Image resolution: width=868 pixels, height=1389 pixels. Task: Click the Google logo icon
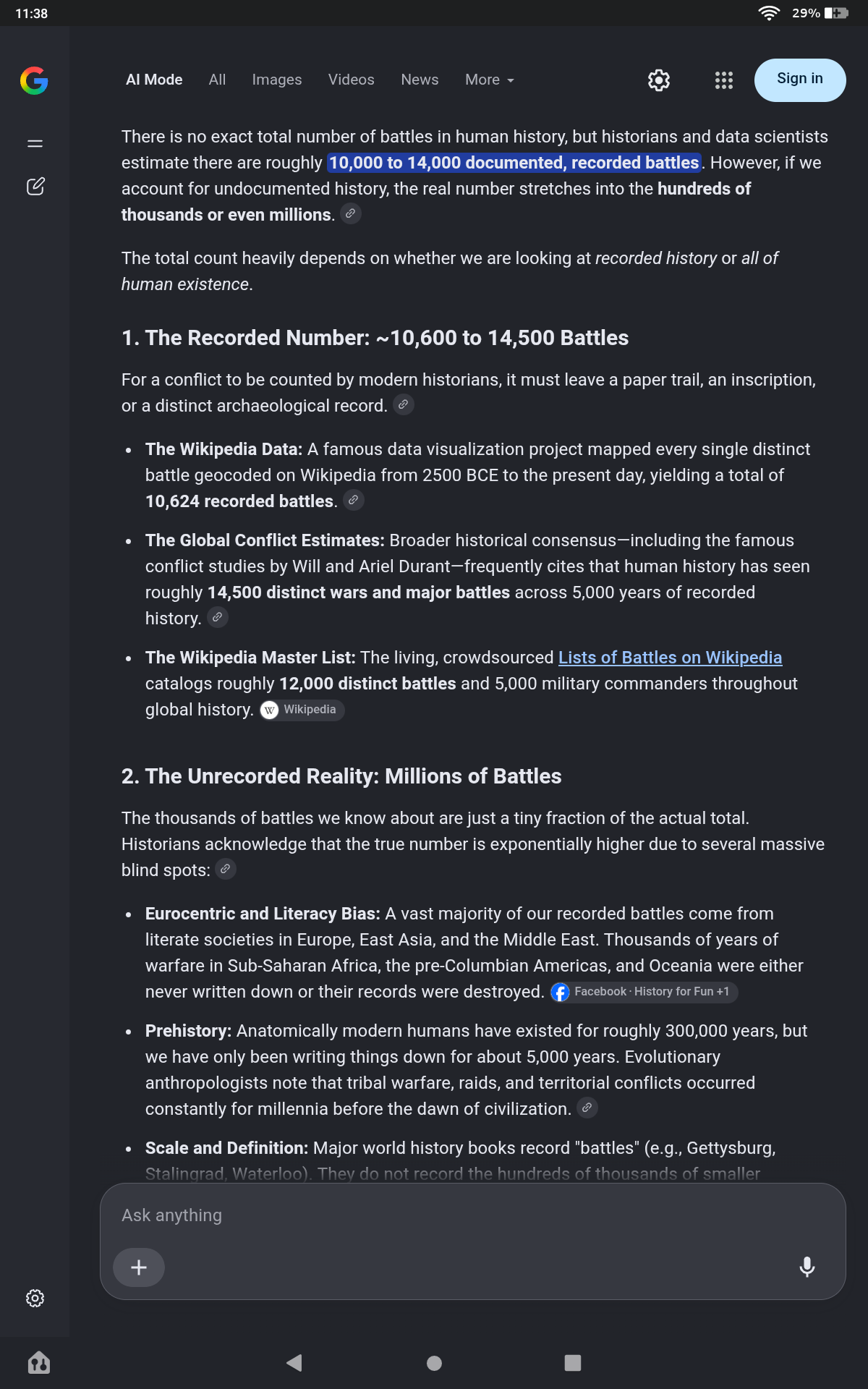tap(34, 80)
